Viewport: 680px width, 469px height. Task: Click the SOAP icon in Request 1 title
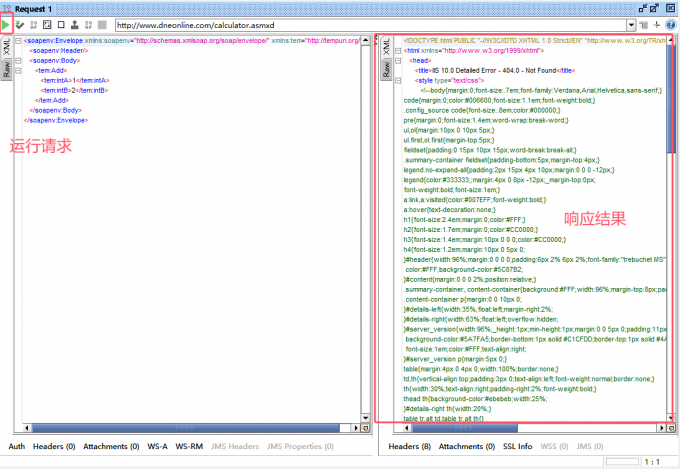point(7,9)
